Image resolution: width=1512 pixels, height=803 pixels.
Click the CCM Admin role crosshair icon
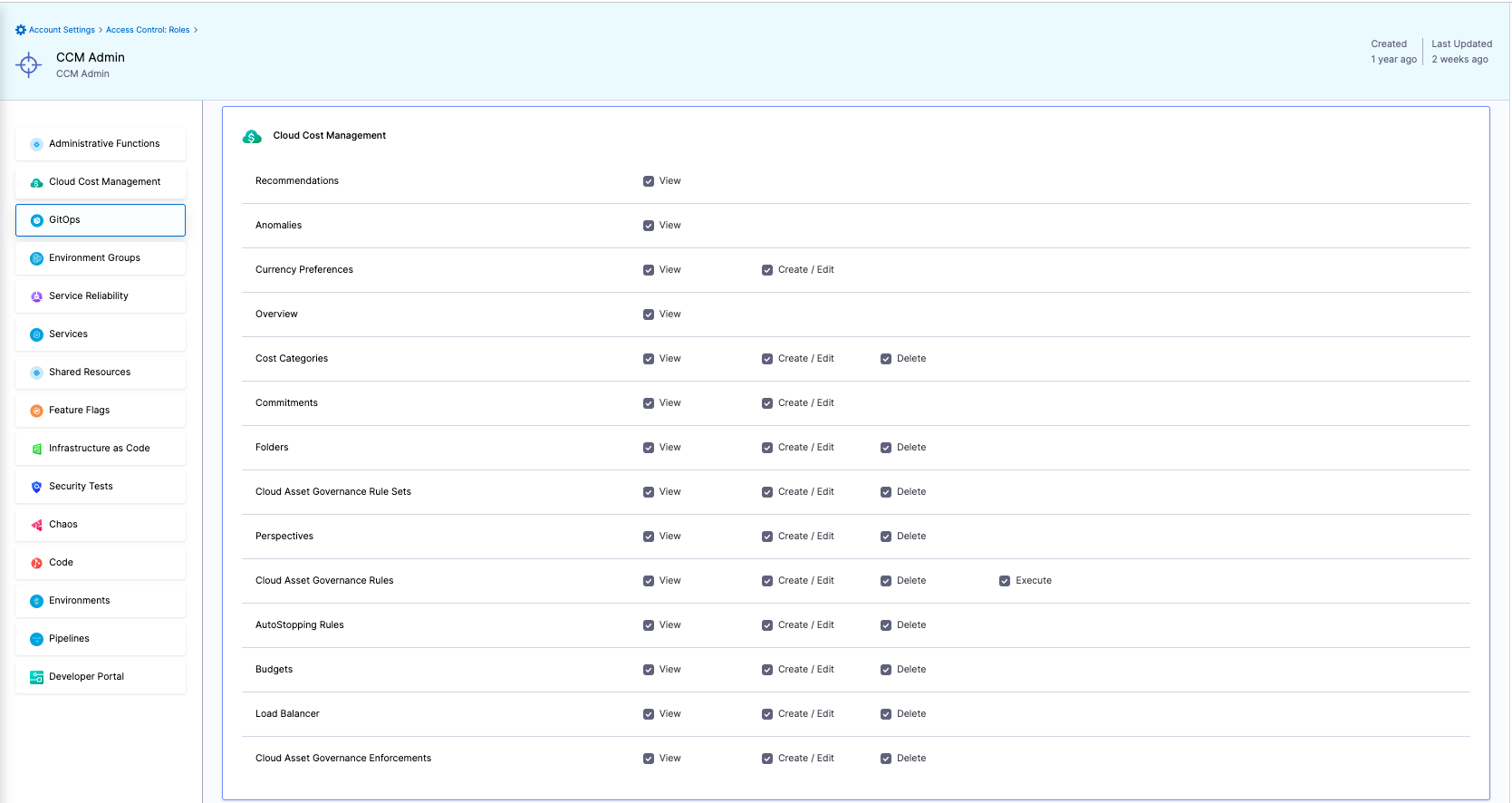29,64
